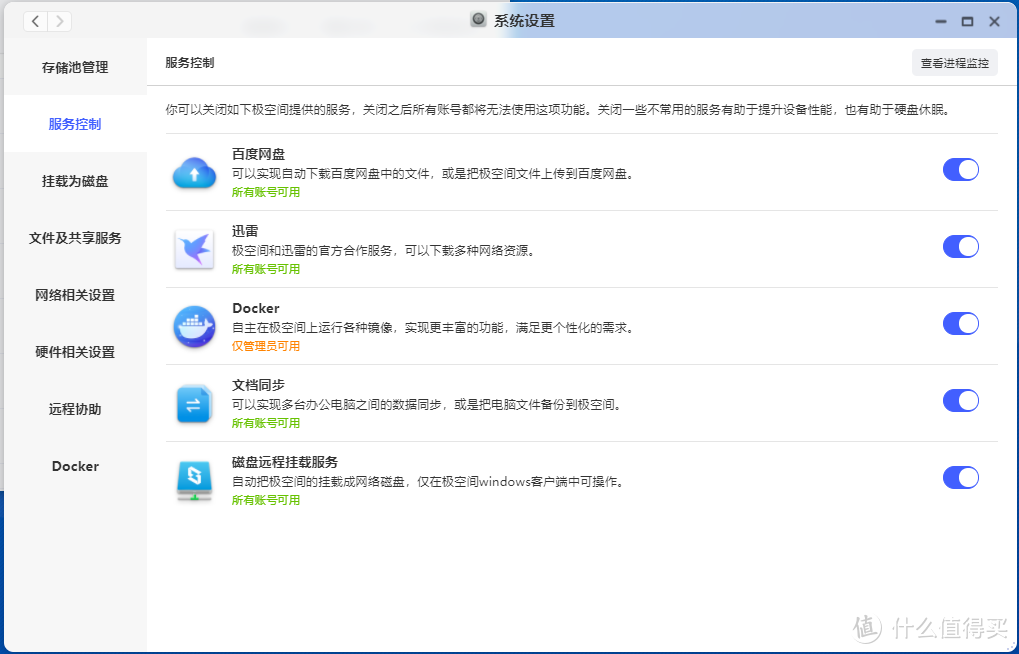1019x654 pixels.
Task: Click the 百度网盘 cloud icon
Action: click(194, 173)
